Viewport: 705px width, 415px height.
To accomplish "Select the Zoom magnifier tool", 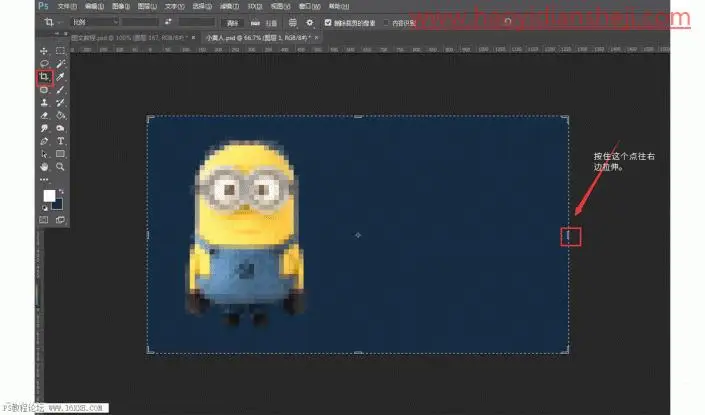I will pyautogui.click(x=60, y=167).
